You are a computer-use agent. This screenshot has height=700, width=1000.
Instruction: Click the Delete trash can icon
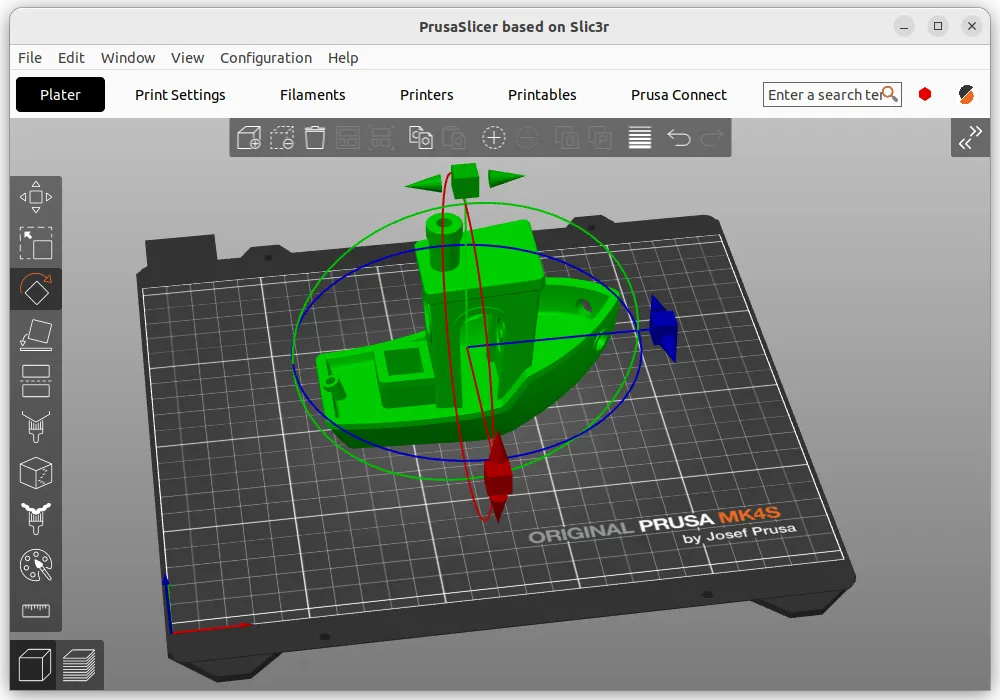(315, 138)
